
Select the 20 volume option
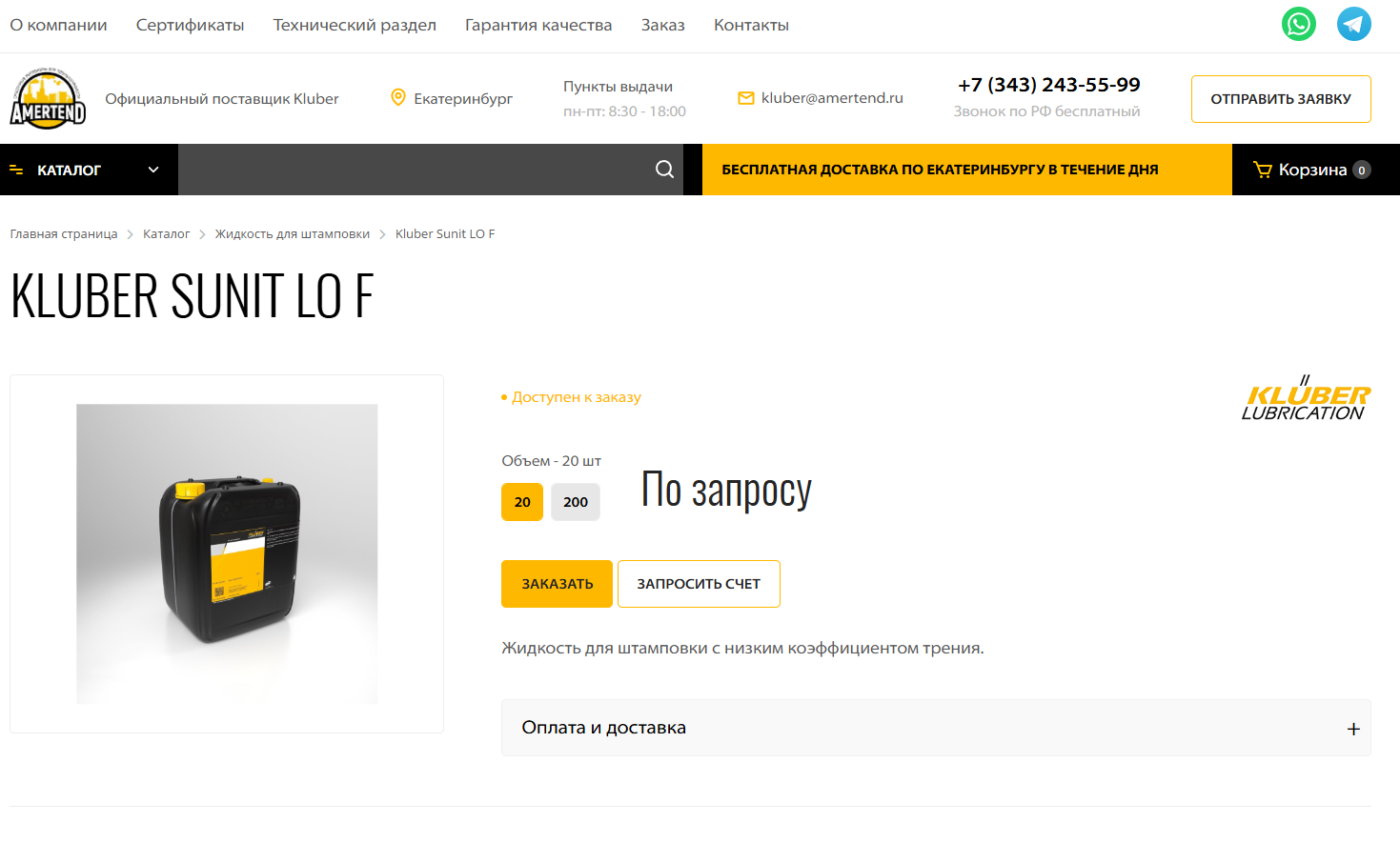(x=522, y=502)
